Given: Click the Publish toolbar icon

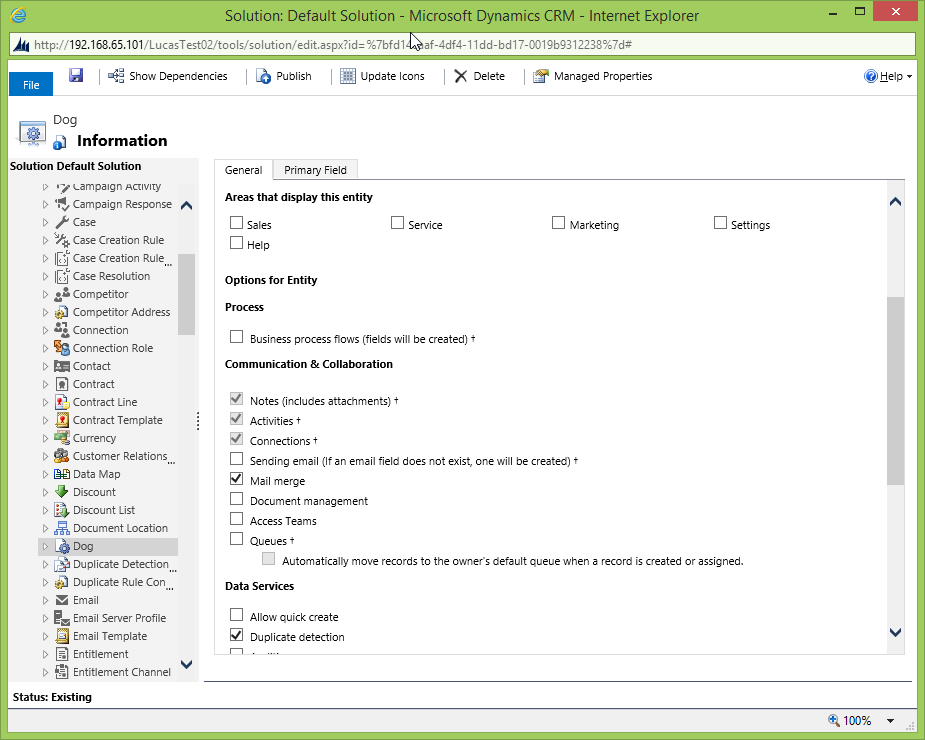Looking at the screenshot, I should (x=263, y=76).
